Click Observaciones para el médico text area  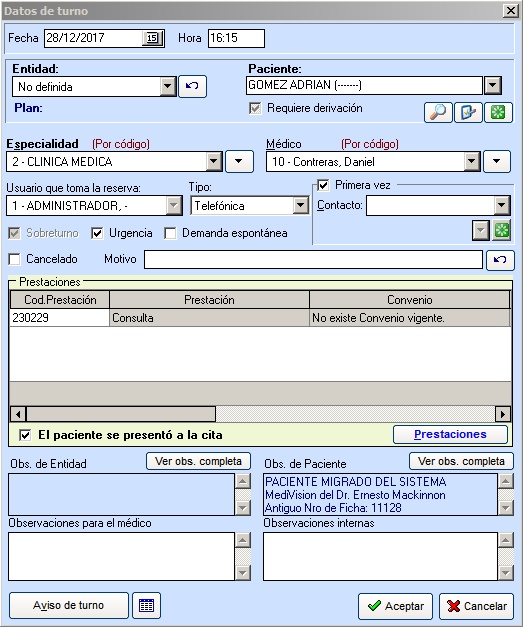click(122, 556)
